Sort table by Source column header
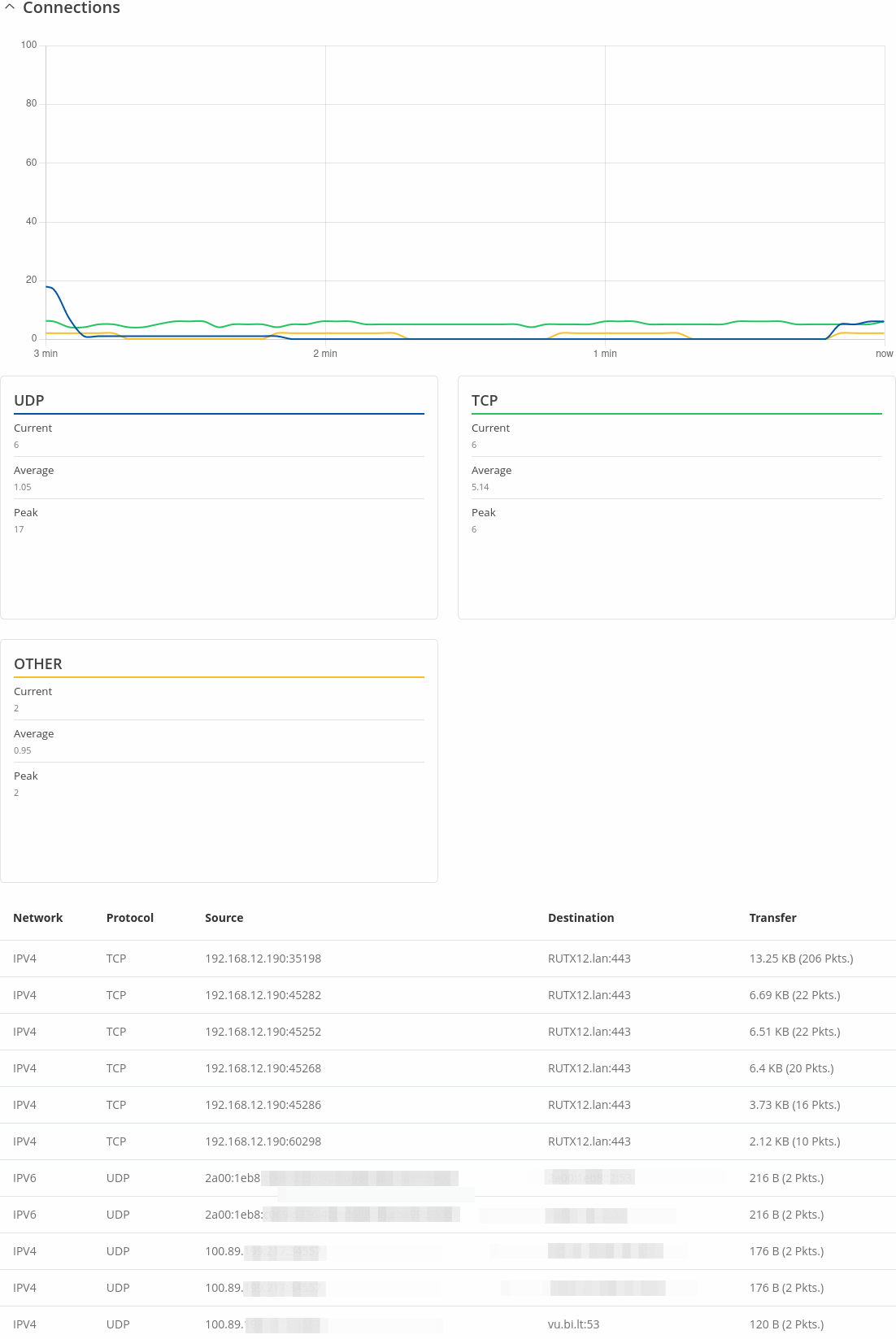 [224, 918]
